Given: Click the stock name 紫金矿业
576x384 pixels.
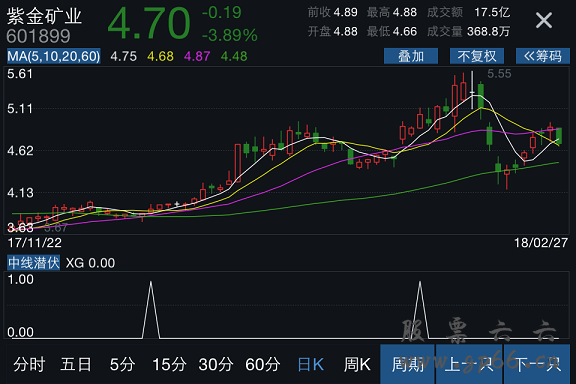Looking at the screenshot, I should click(44, 16).
